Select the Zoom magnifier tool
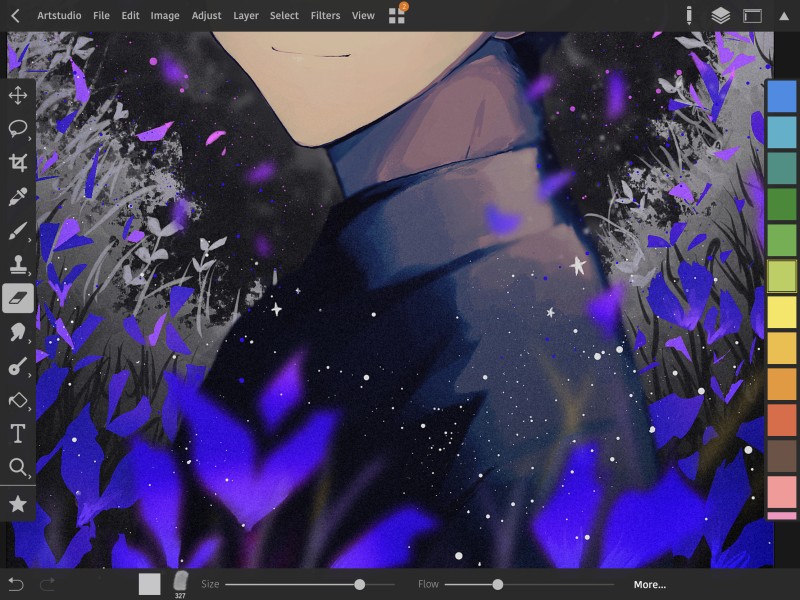Image resolution: width=800 pixels, height=600 pixels. 18,467
